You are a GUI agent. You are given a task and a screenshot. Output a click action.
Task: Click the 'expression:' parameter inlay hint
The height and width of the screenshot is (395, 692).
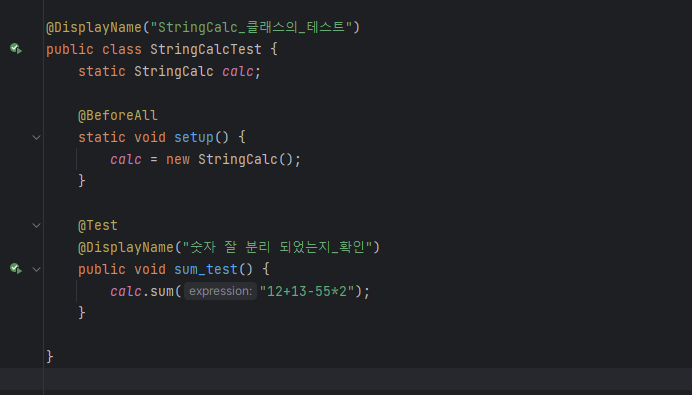coord(220,291)
